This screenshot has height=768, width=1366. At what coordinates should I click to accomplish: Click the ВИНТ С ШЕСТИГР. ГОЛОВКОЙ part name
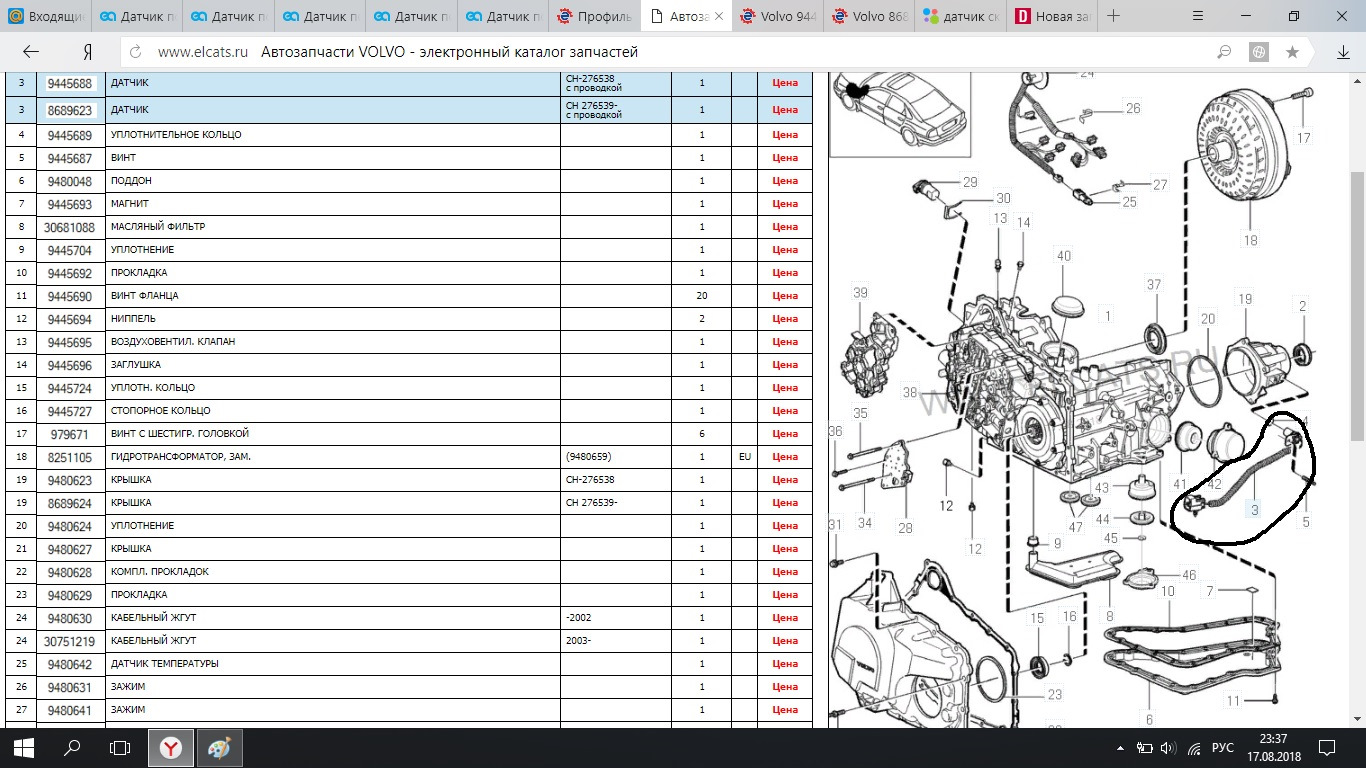coord(180,434)
